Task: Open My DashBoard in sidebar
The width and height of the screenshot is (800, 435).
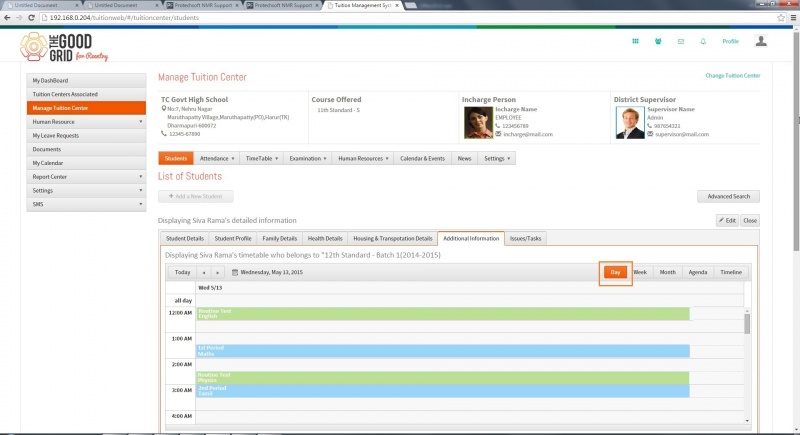Action: (x=86, y=81)
